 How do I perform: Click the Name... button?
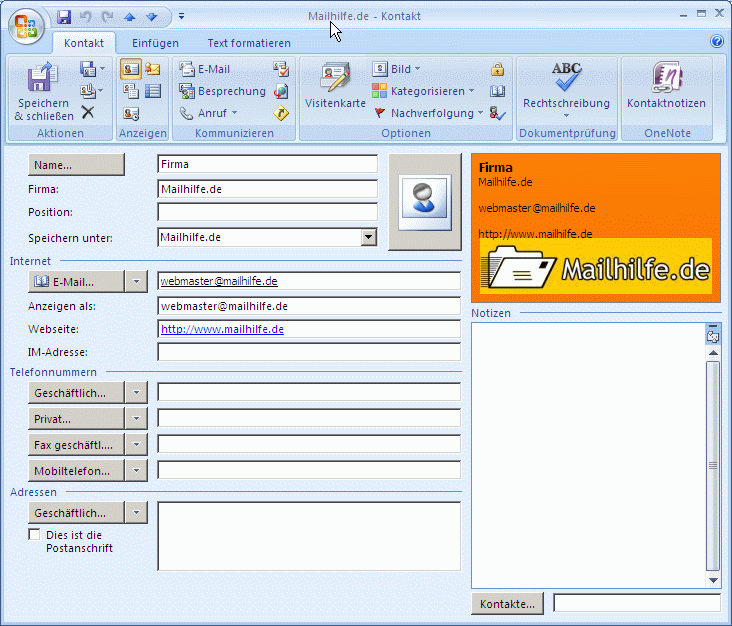click(77, 165)
